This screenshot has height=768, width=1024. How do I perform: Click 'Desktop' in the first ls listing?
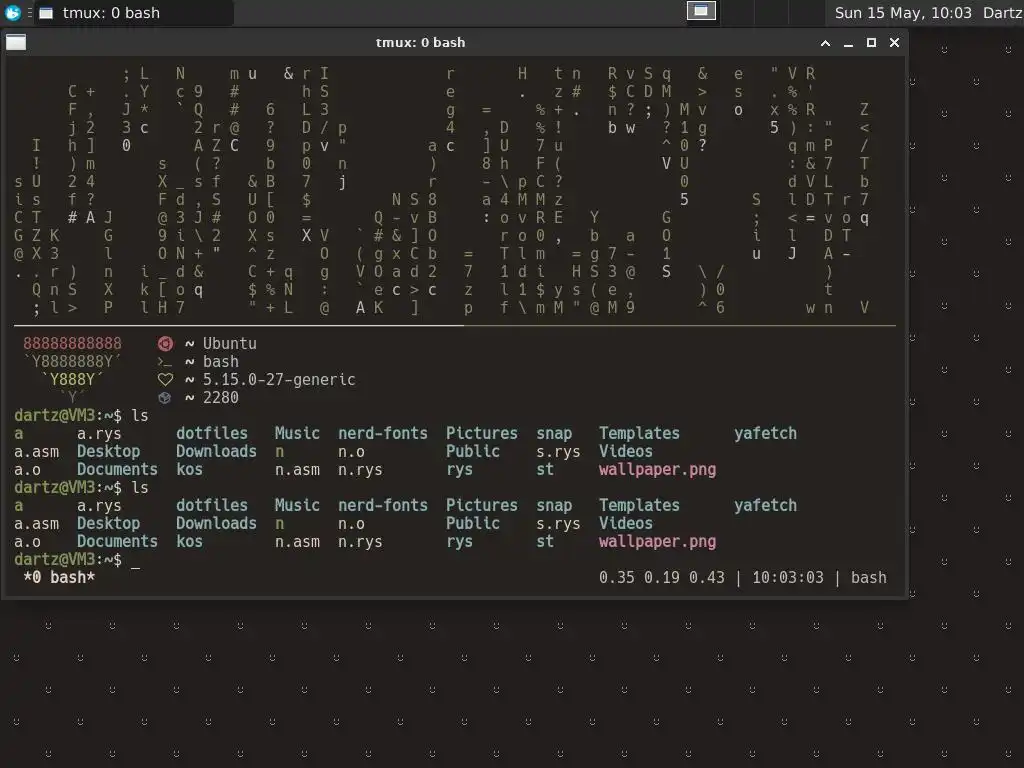point(108,451)
